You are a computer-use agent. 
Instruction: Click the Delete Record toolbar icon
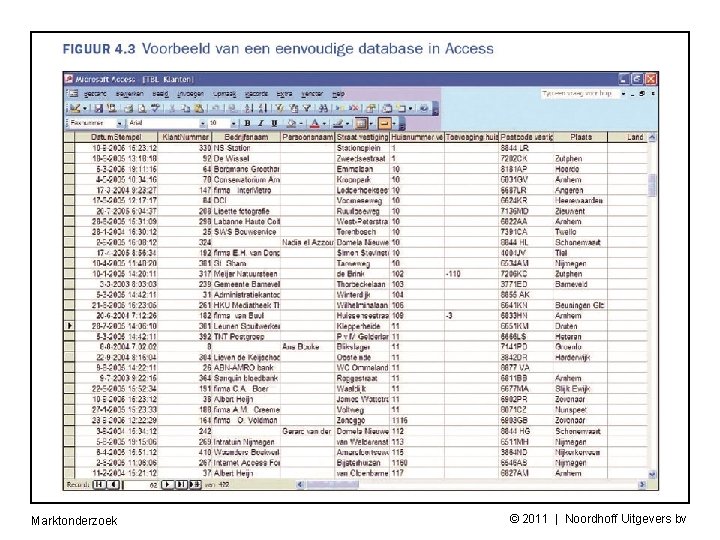point(354,108)
